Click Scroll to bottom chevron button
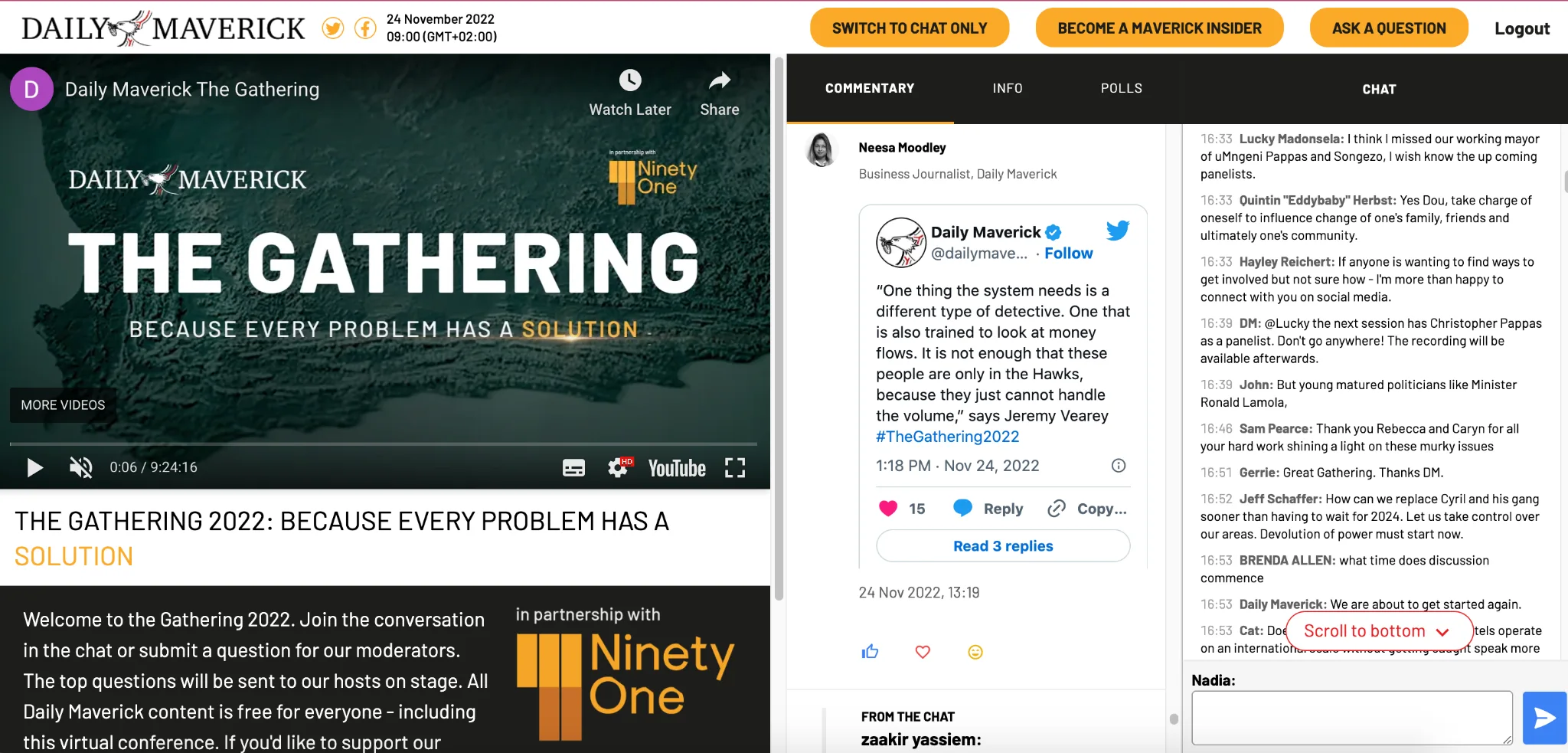The image size is (1568, 753). 1379,631
